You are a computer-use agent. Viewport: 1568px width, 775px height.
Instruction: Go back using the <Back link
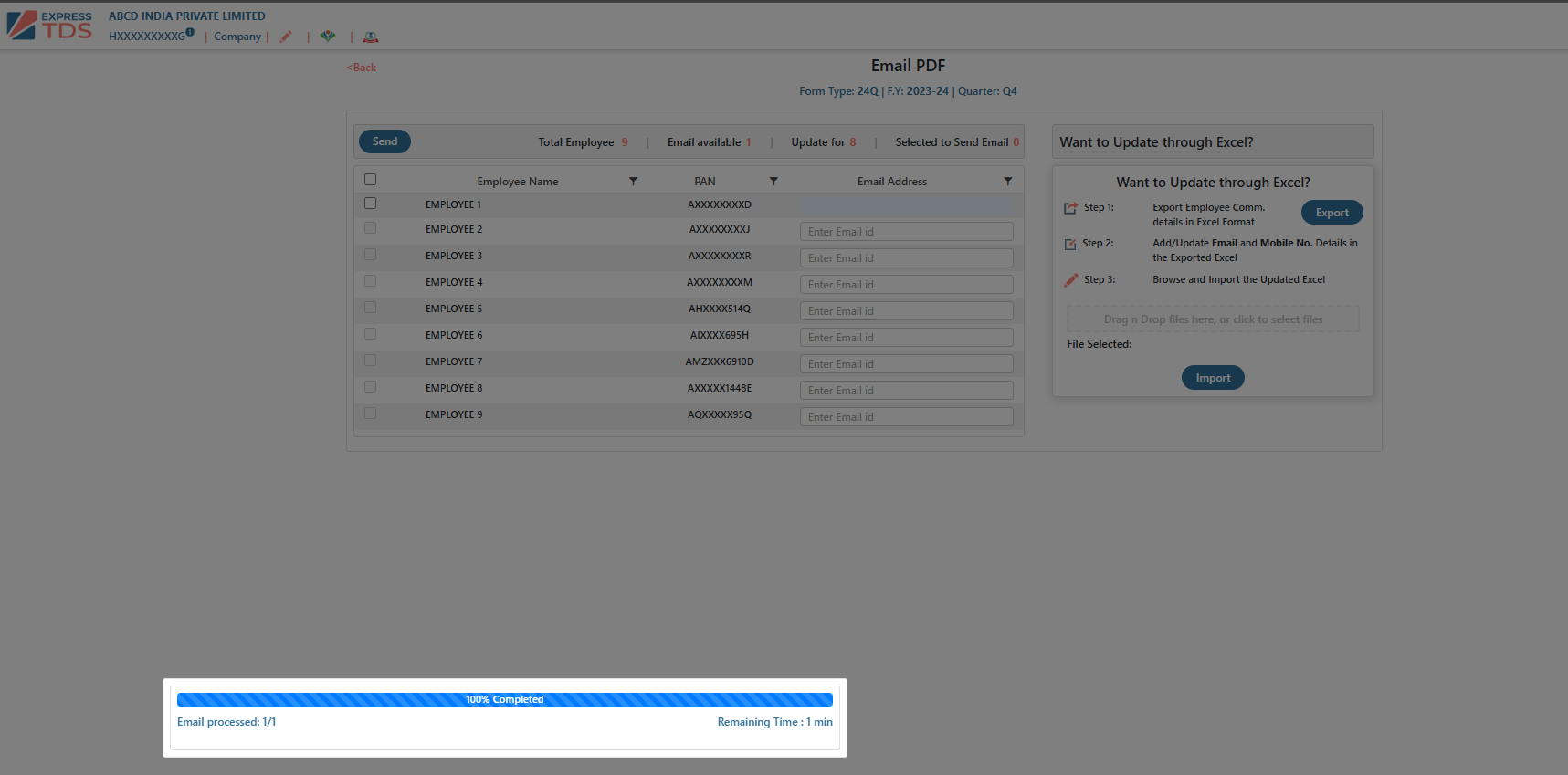pyautogui.click(x=362, y=68)
